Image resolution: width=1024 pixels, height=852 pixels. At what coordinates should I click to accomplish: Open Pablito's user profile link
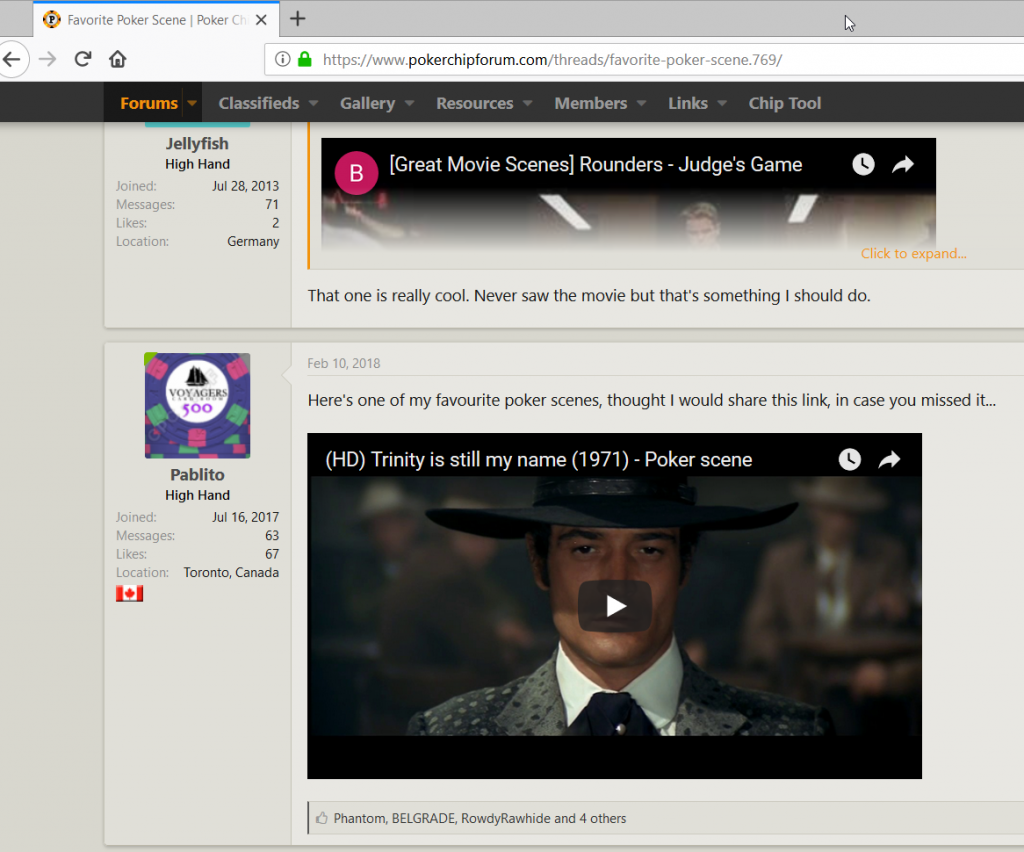pyautogui.click(x=197, y=475)
